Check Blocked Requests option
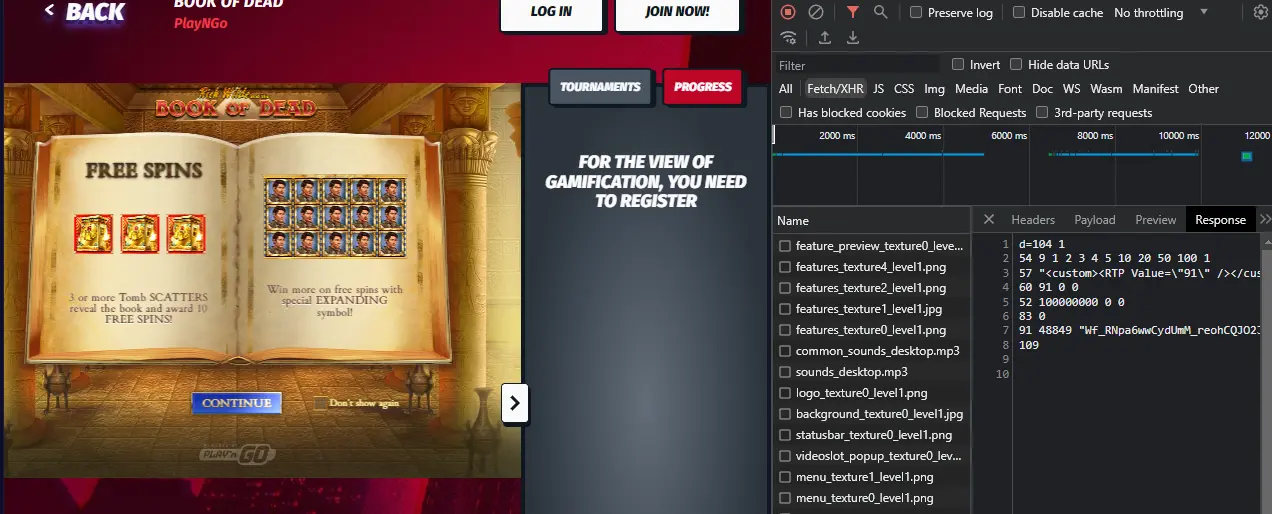Viewport: 1272px width, 514px height. click(922, 112)
